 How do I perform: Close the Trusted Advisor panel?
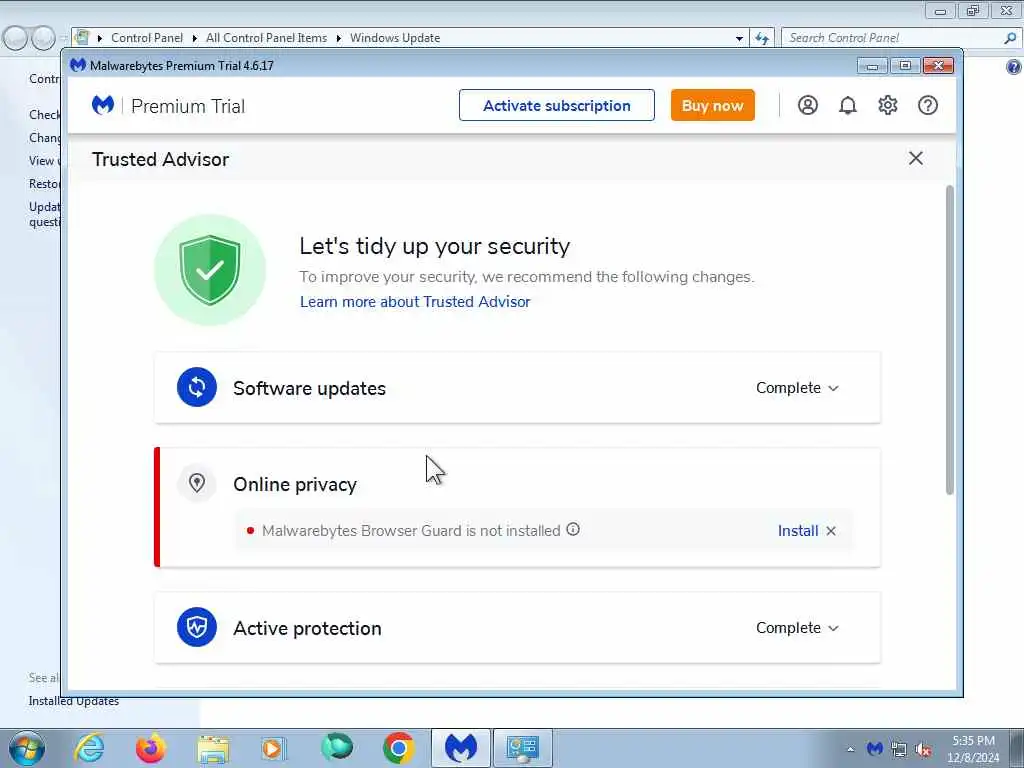click(916, 158)
